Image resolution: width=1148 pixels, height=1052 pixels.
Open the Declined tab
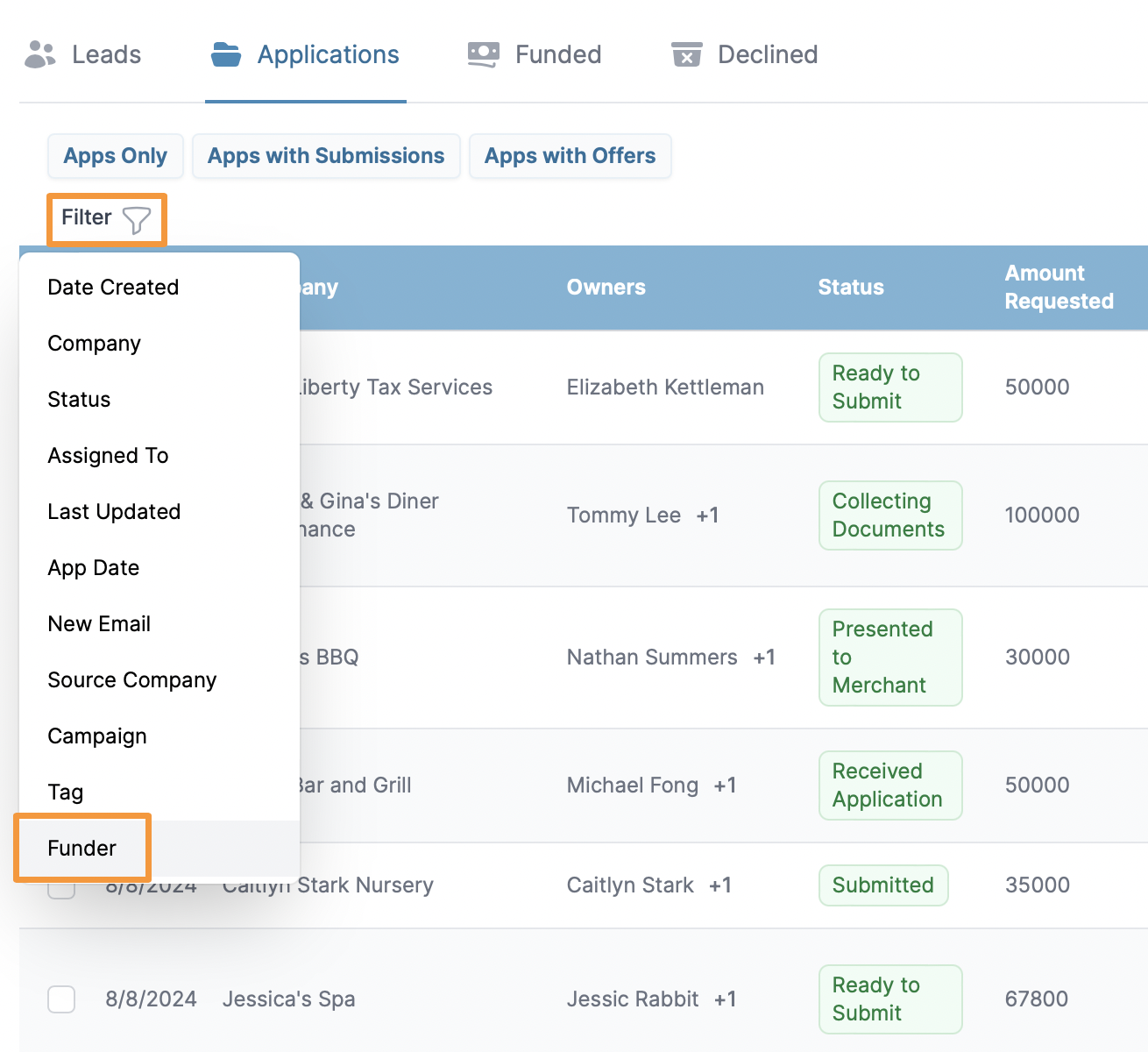click(x=745, y=54)
